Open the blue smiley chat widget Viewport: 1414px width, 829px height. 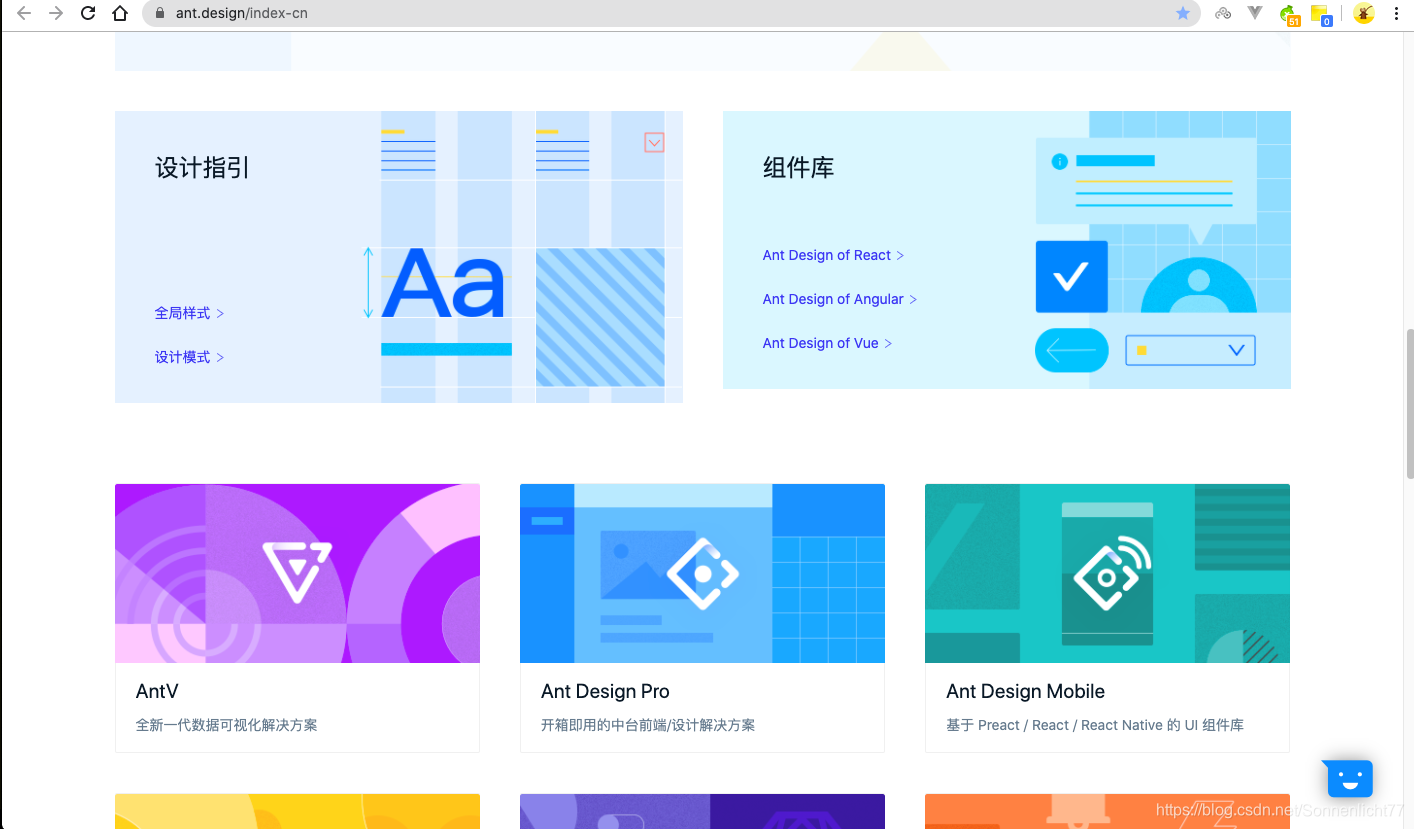click(1349, 778)
